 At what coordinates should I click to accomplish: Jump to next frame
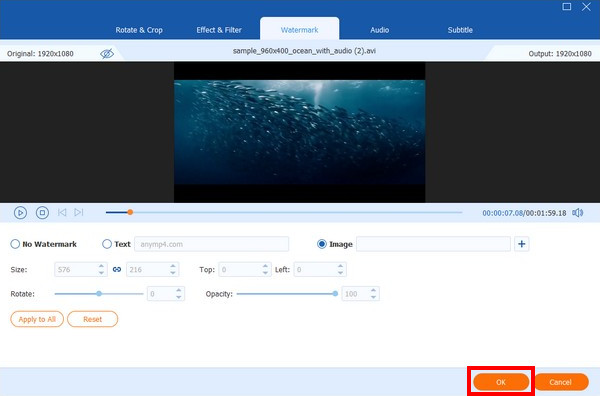(x=79, y=212)
